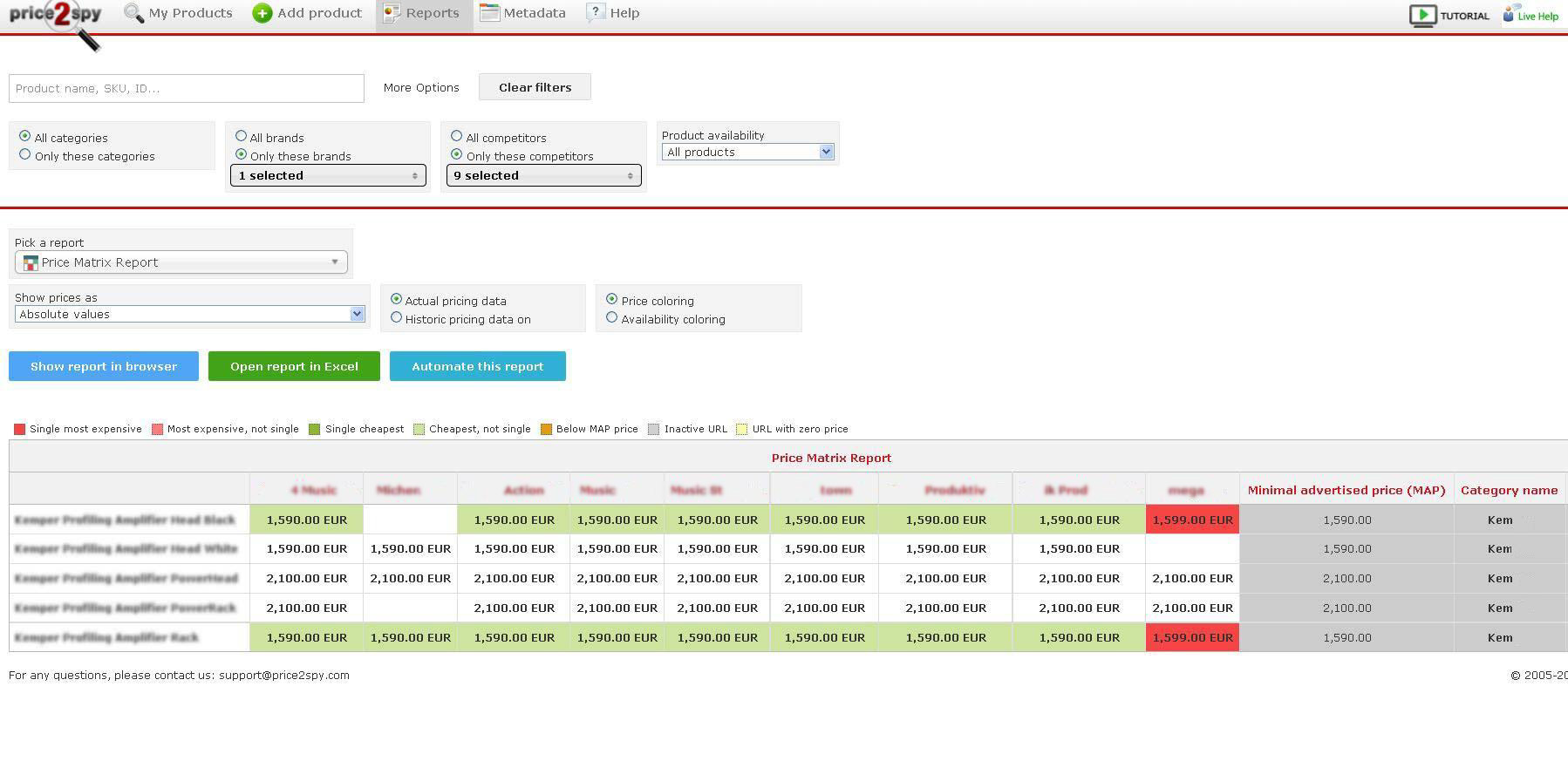Click the Inactive URL gray swatch
Viewport: 1568px width, 768px height.
[654, 429]
